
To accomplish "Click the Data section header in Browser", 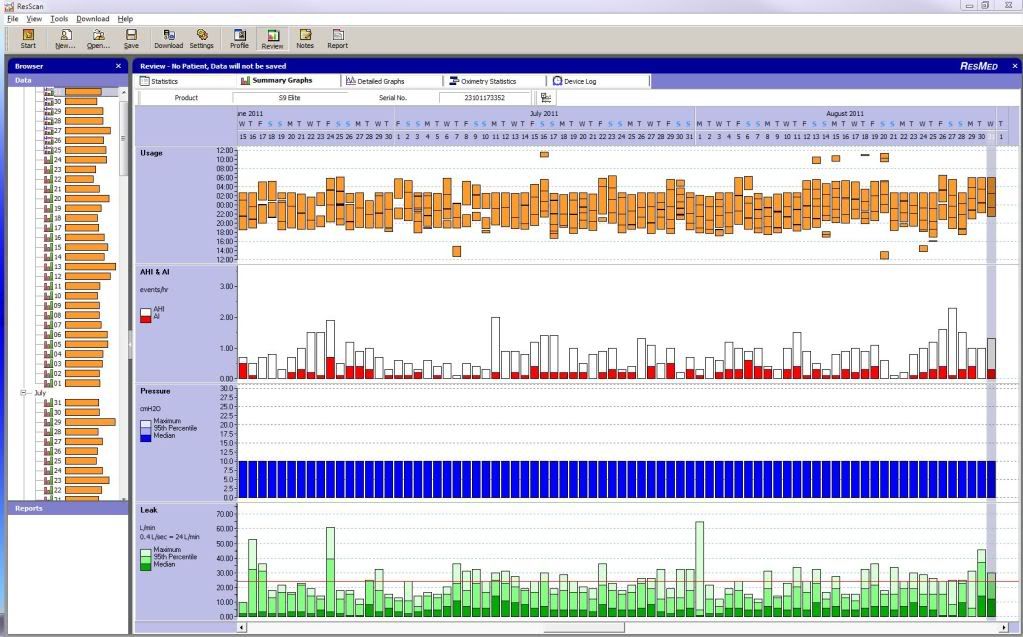I will (x=68, y=80).
